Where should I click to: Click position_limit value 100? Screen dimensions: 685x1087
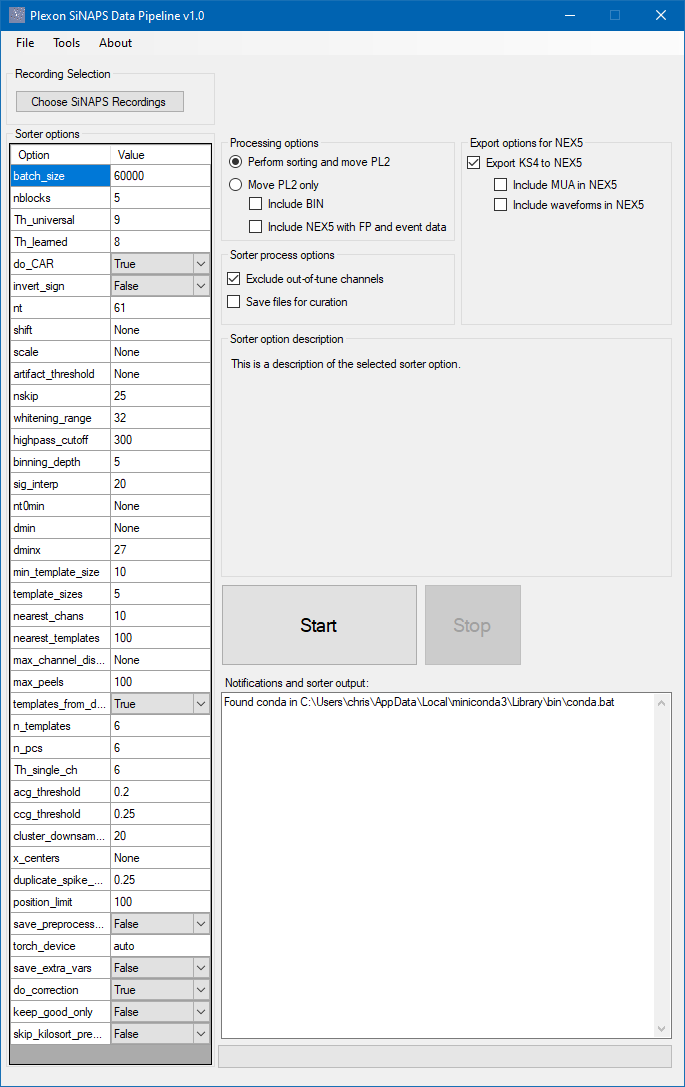point(160,902)
